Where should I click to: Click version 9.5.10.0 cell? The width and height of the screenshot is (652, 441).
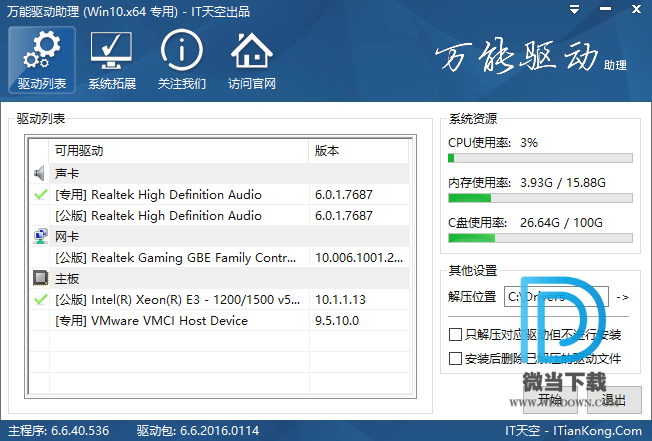[359, 321]
